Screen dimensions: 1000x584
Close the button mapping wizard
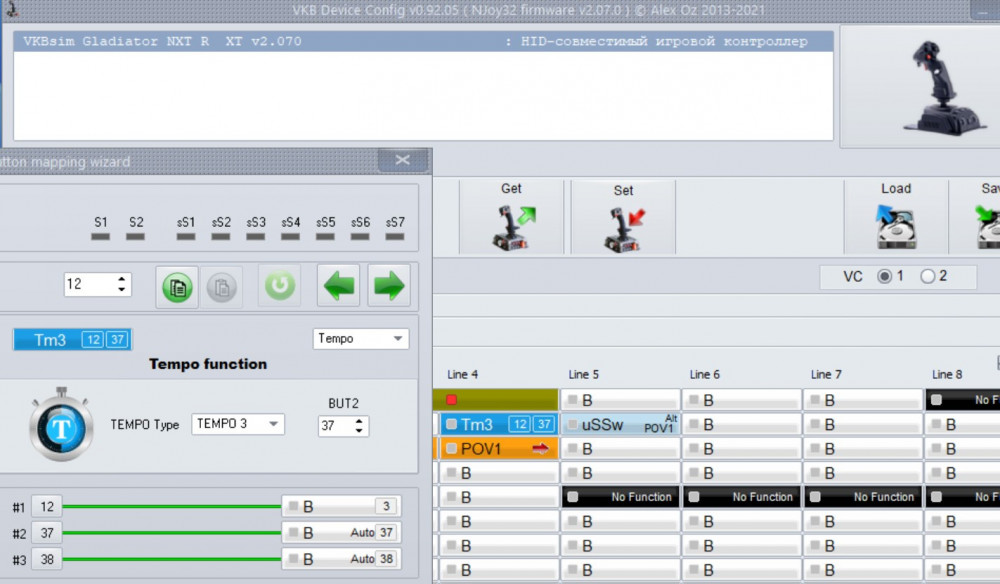pyautogui.click(x=402, y=160)
